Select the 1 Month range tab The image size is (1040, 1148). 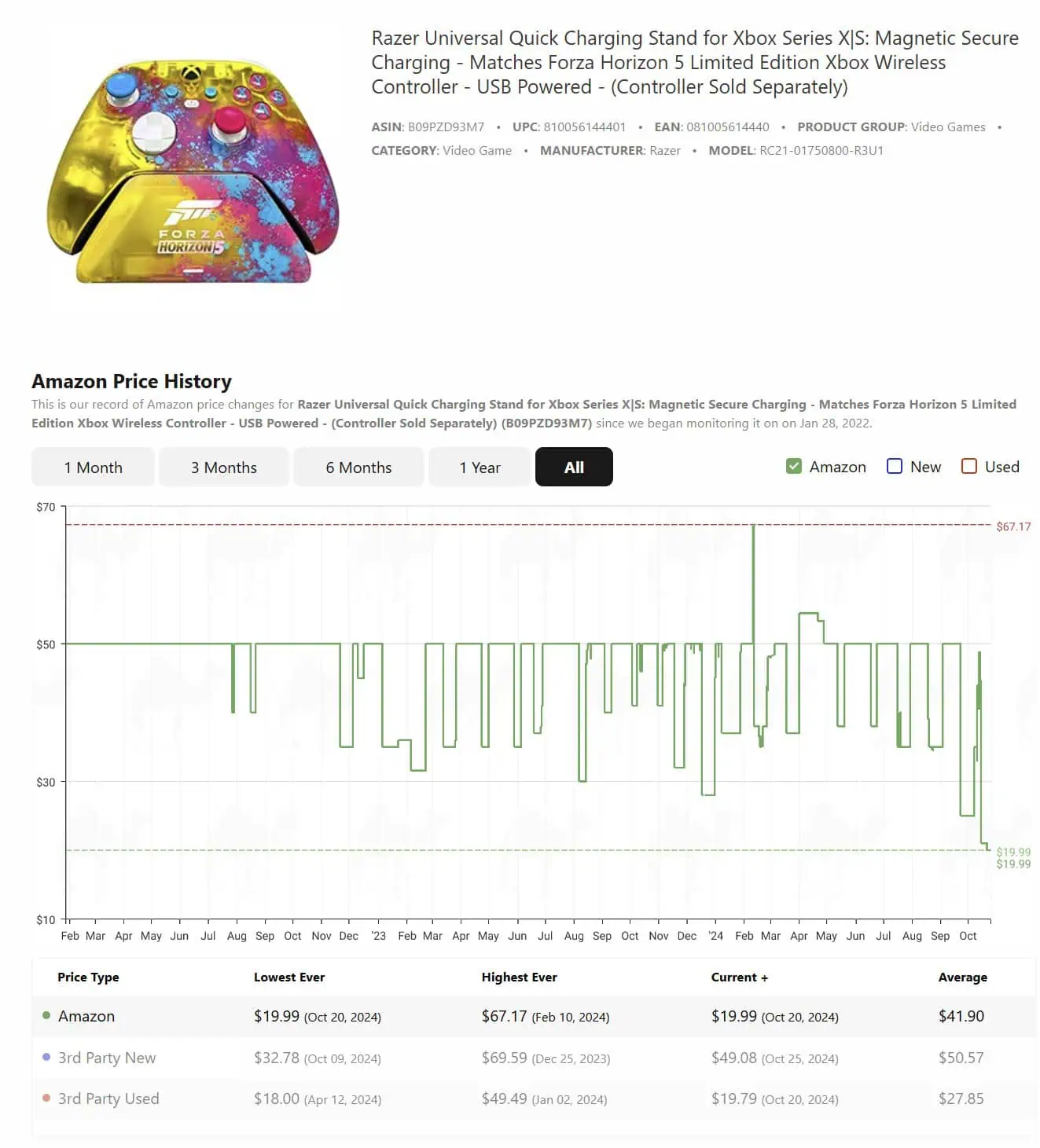pyautogui.click(x=93, y=468)
